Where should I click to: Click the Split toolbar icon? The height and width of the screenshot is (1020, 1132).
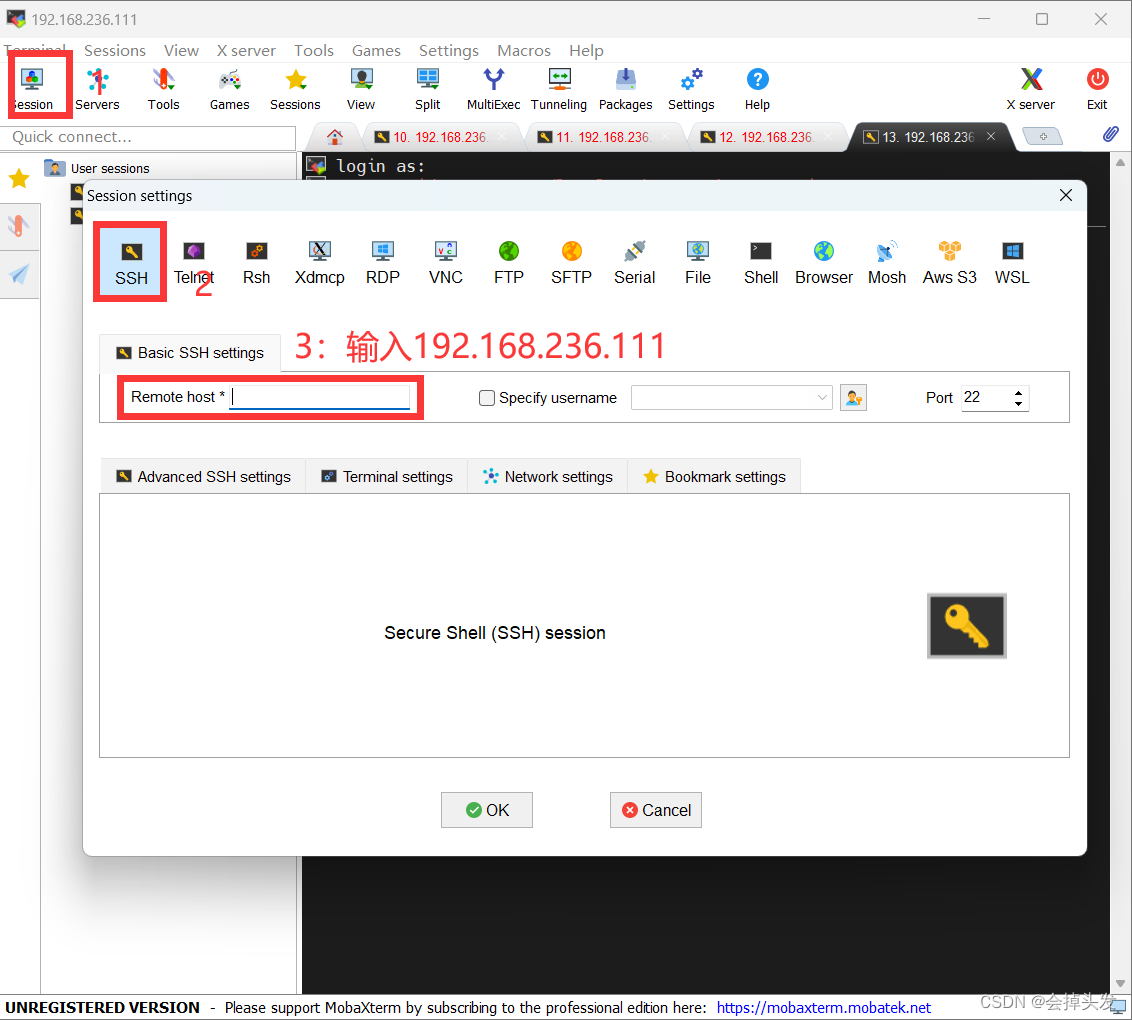pos(427,90)
